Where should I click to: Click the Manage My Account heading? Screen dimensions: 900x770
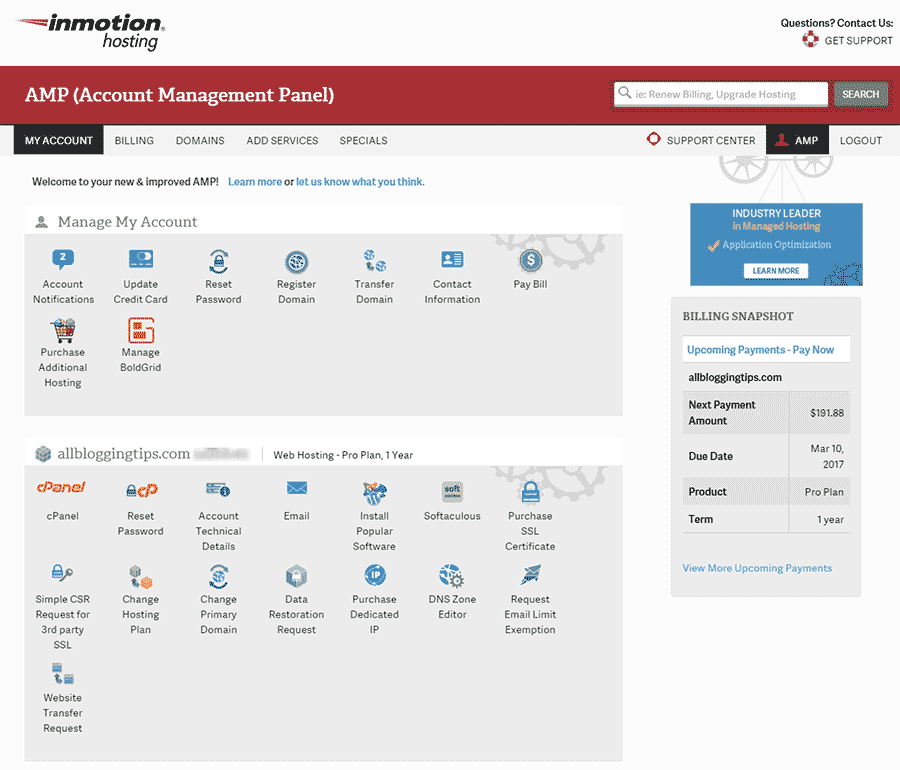127,222
